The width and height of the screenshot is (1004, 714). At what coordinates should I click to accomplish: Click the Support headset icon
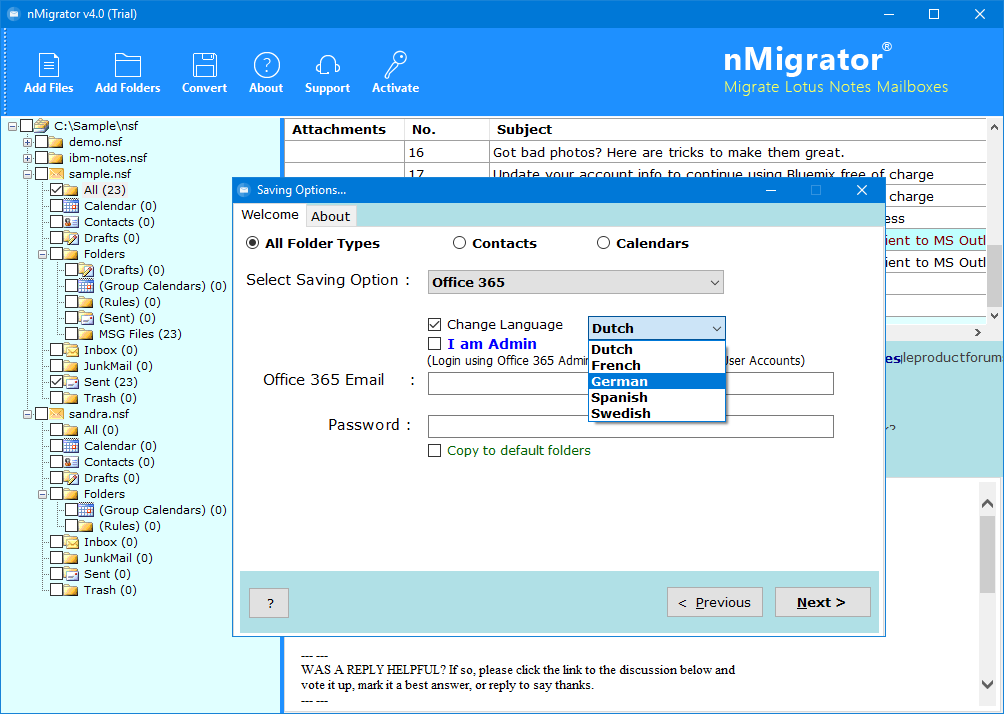pos(327,65)
